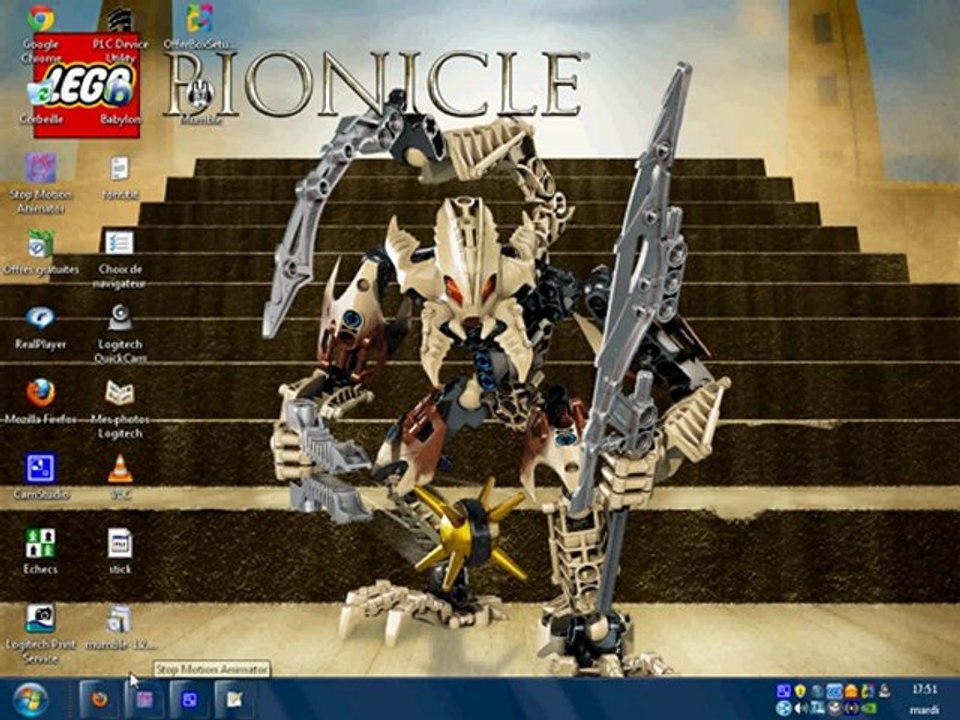The width and height of the screenshot is (960, 720).
Task: Open the Logitech QuickCam shortcut
Action: coord(120,334)
